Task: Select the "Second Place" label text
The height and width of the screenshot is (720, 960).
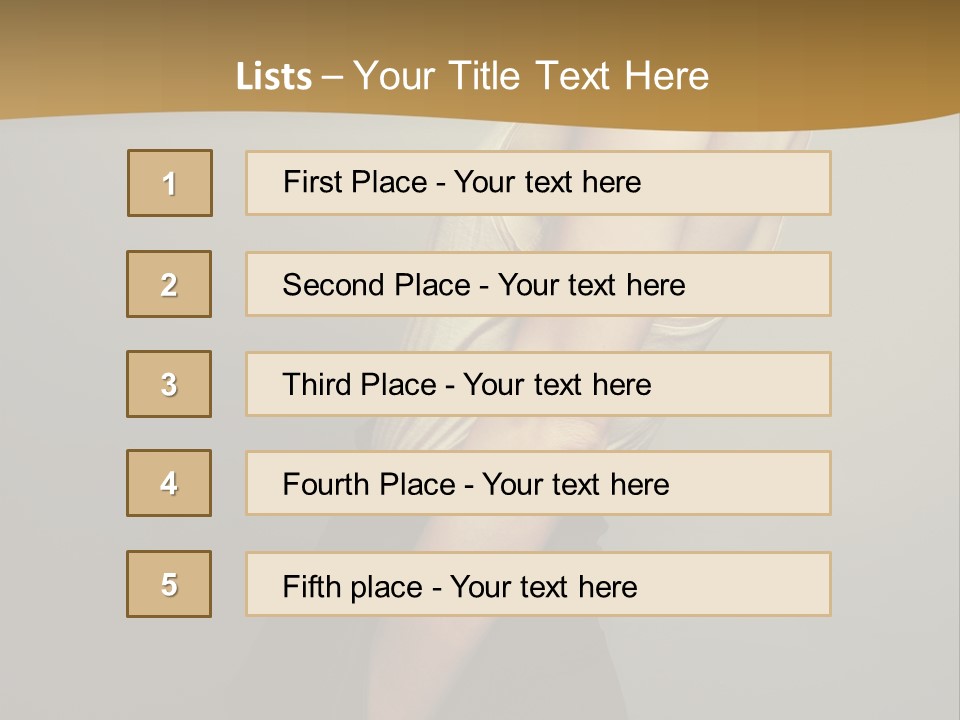Action: tap(376, 285)
